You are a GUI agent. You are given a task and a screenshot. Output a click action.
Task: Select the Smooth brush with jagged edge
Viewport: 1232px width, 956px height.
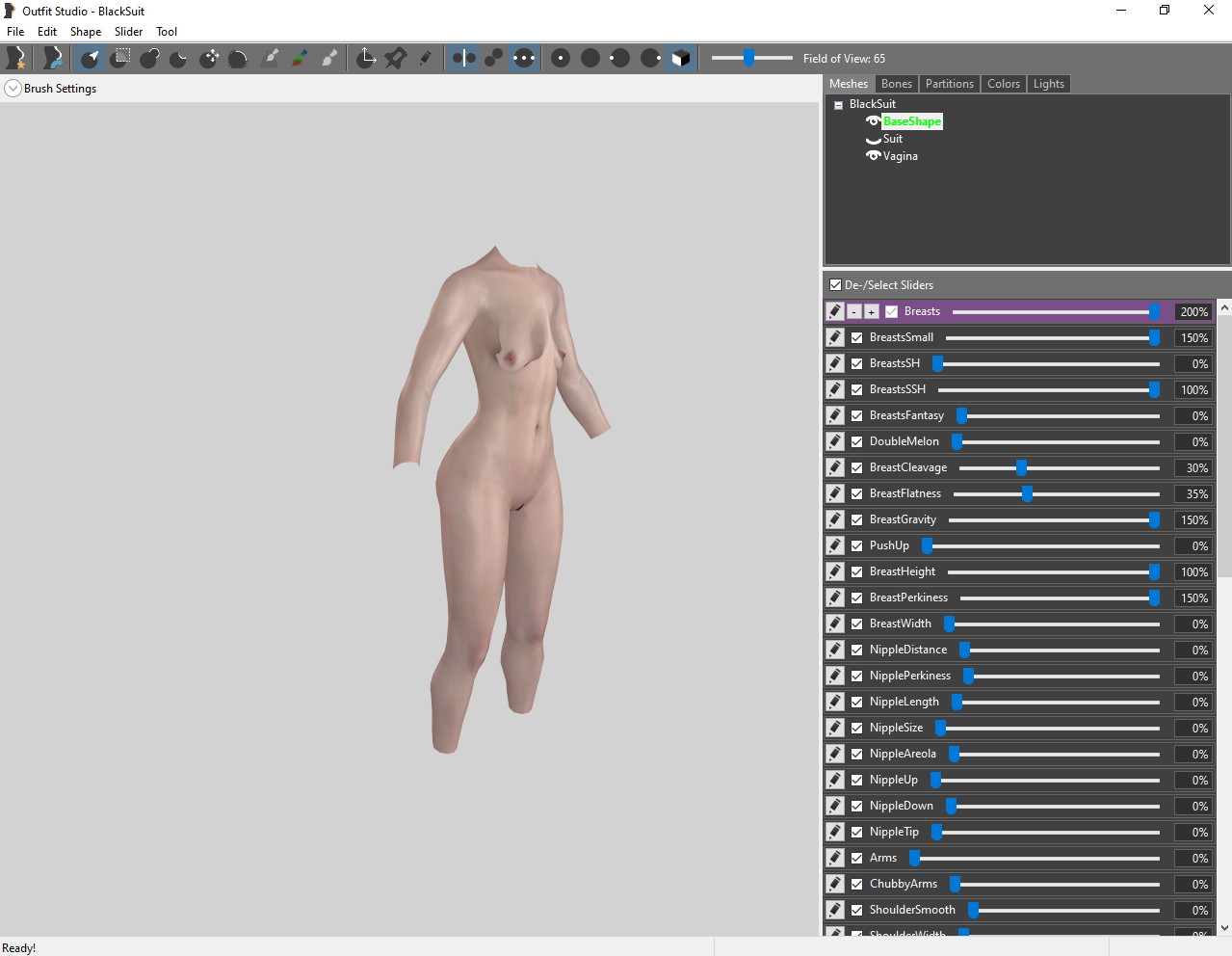coord(238,58)
